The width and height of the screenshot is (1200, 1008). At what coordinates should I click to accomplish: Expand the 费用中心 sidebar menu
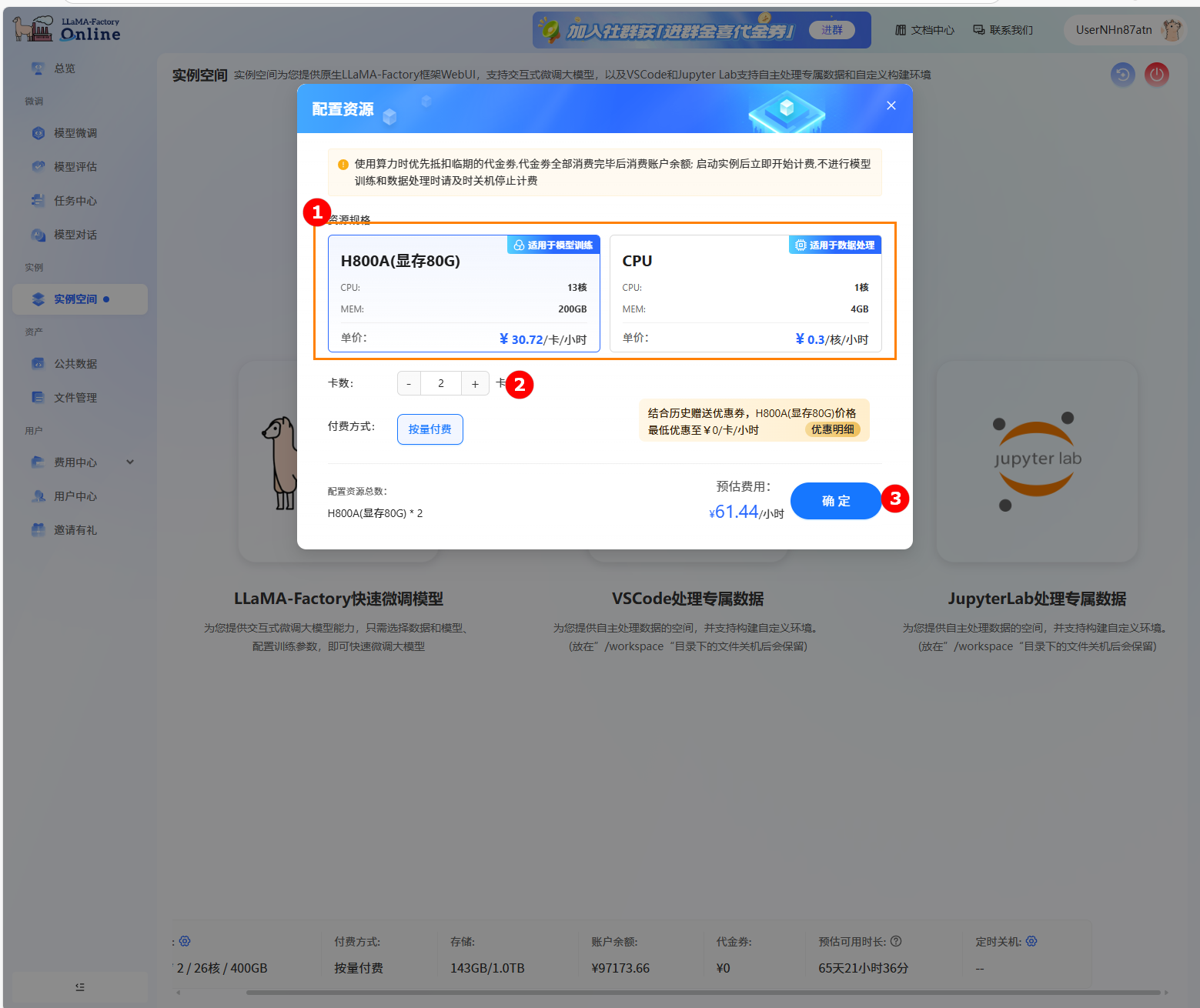[130, 462]
